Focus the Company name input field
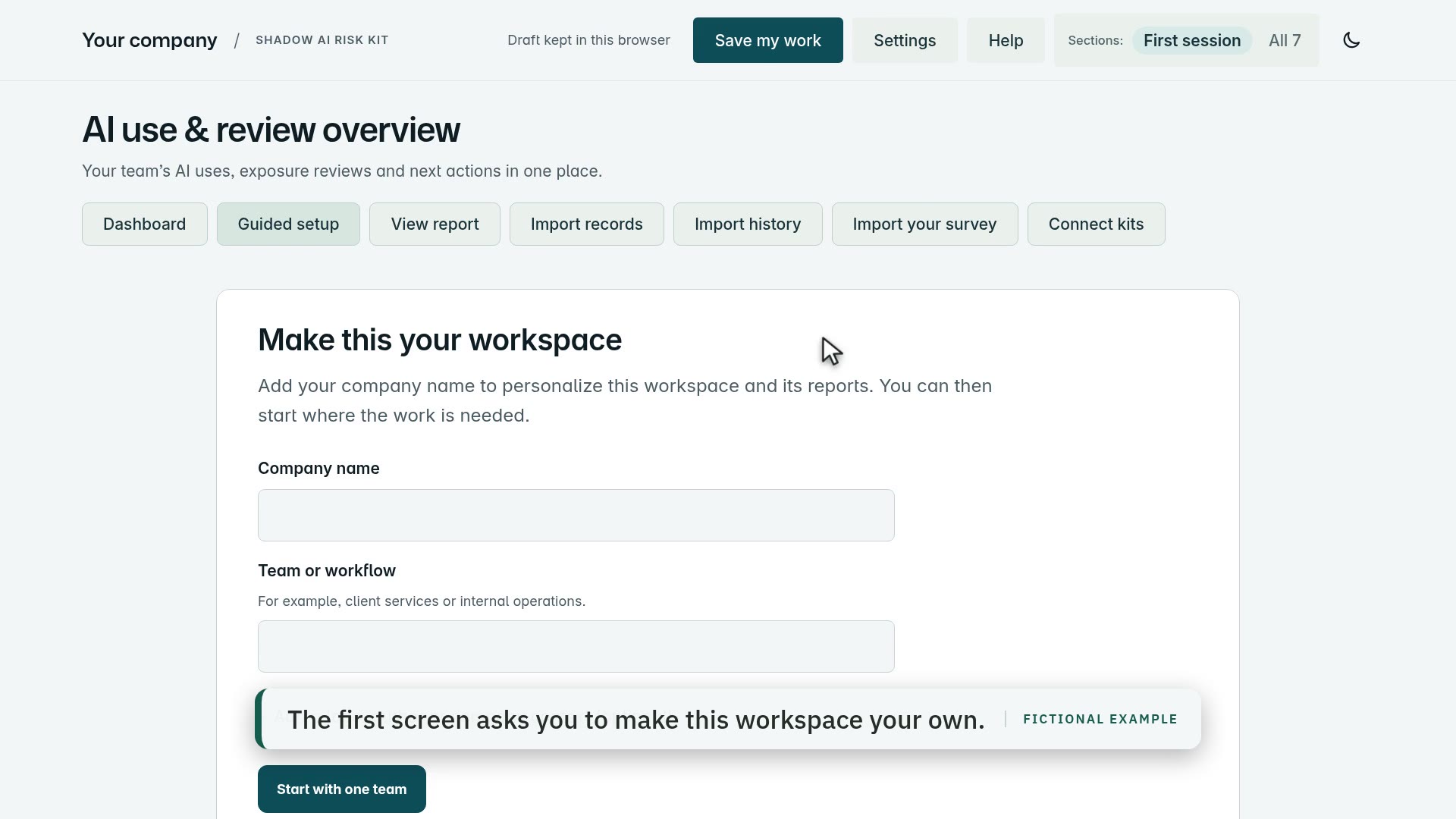This screenshot has width=1456, height=819. (576, 515)
